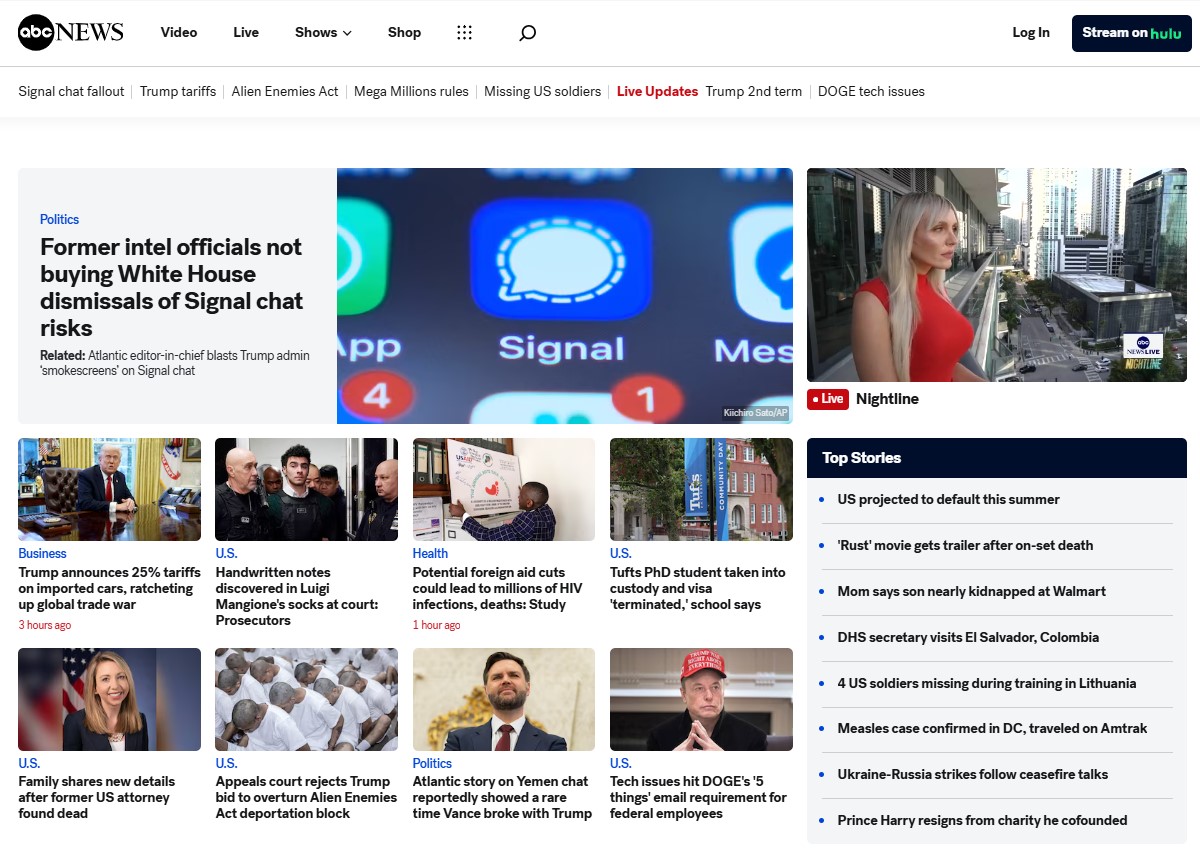1200x858 pixels.
Task: Open Measles case confirmed in DC story
Action: click(992, 728)
